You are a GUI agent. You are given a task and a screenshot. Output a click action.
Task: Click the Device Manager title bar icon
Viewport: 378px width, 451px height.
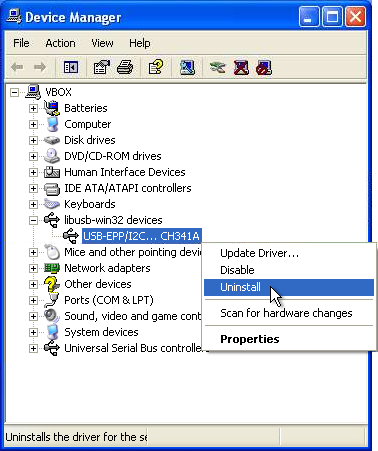(x=14, y=16)
